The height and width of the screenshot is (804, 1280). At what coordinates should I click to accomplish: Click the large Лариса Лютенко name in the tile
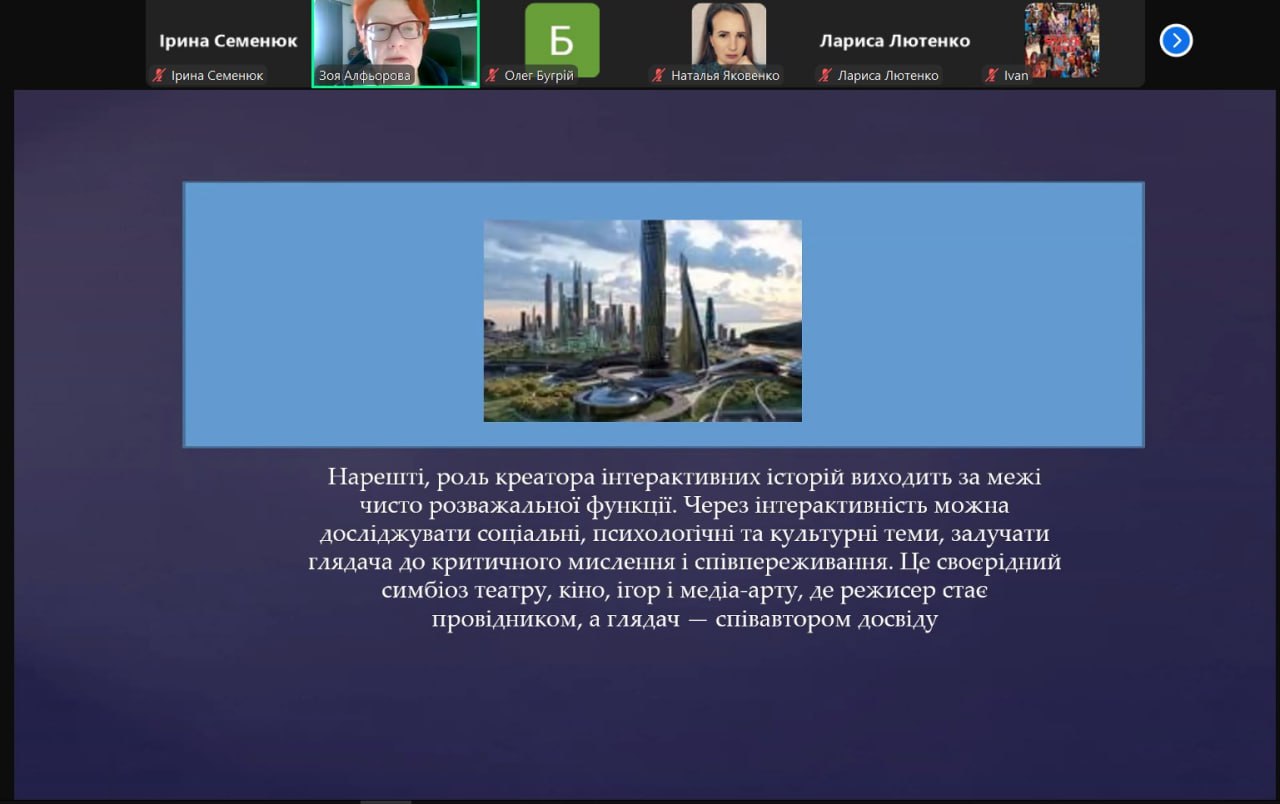(x=894, y=41)
